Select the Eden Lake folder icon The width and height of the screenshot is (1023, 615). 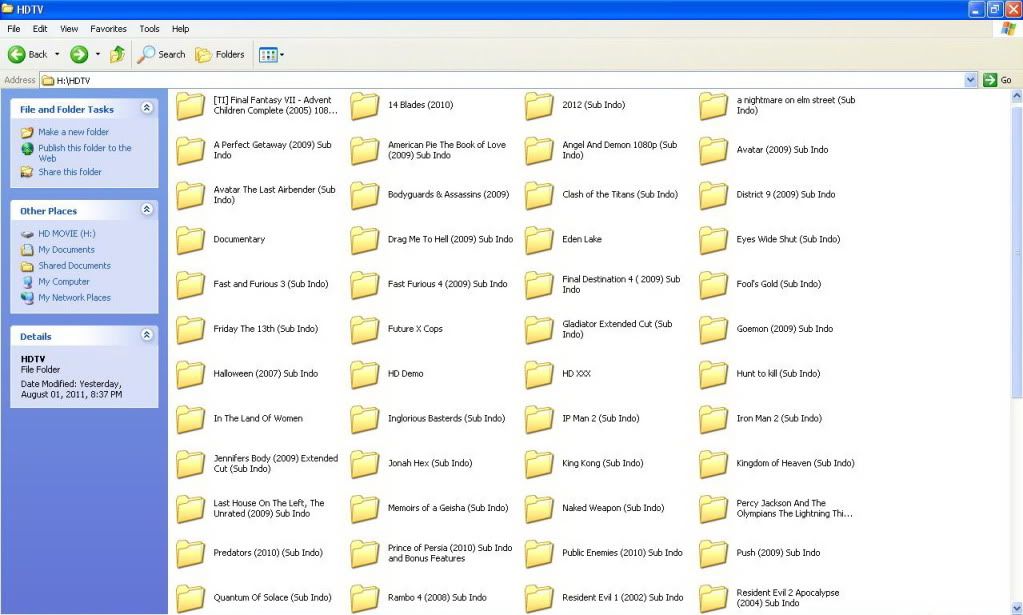540,240
